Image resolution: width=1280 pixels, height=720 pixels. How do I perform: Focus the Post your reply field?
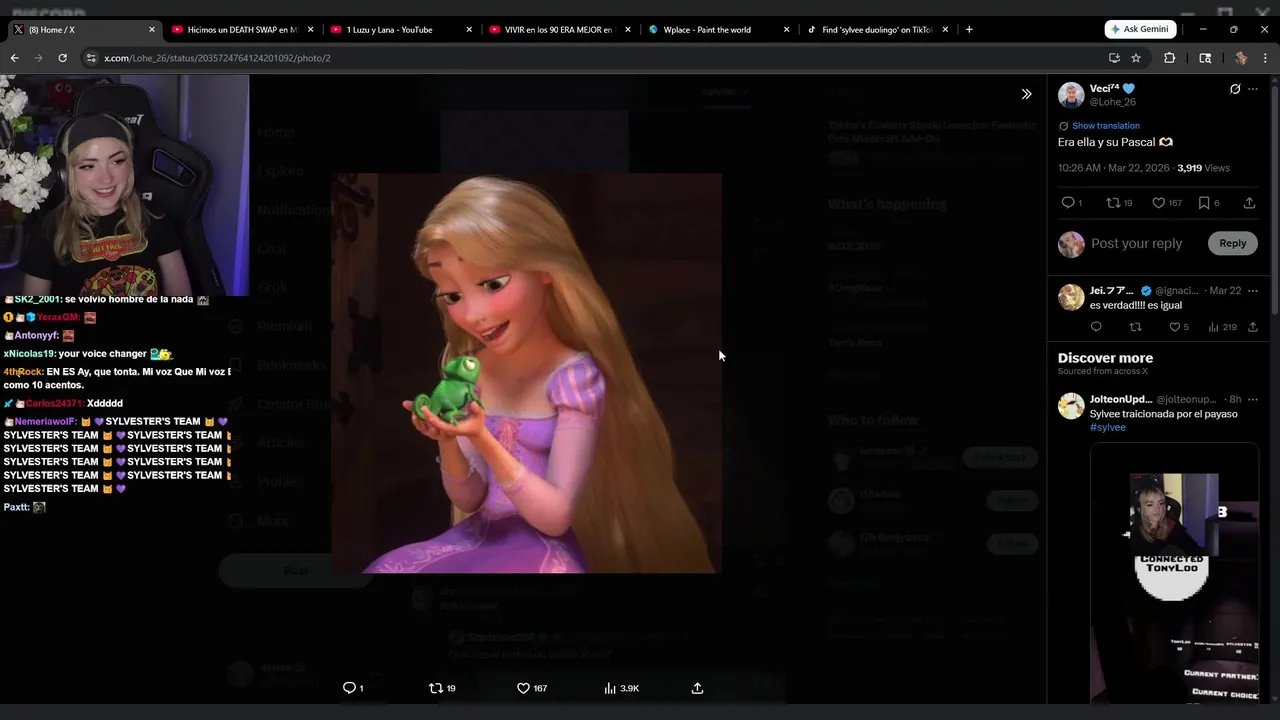pos(1136,243)
